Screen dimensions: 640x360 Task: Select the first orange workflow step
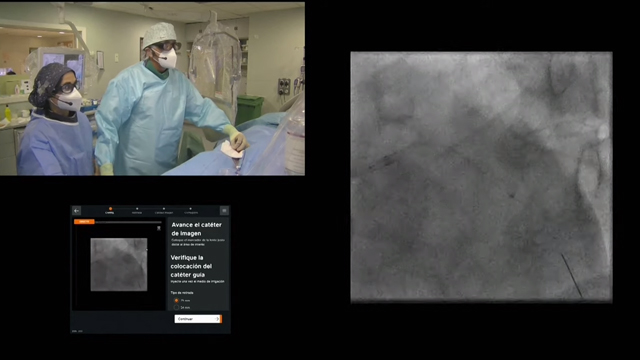(x=110, y=211)
